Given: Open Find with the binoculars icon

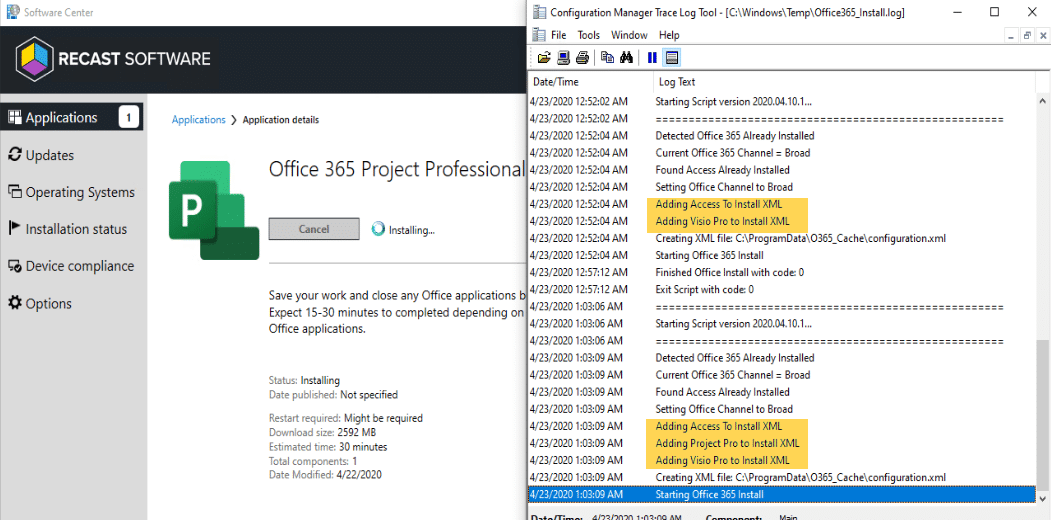Looking at the screenshot, I should (626, 57).
